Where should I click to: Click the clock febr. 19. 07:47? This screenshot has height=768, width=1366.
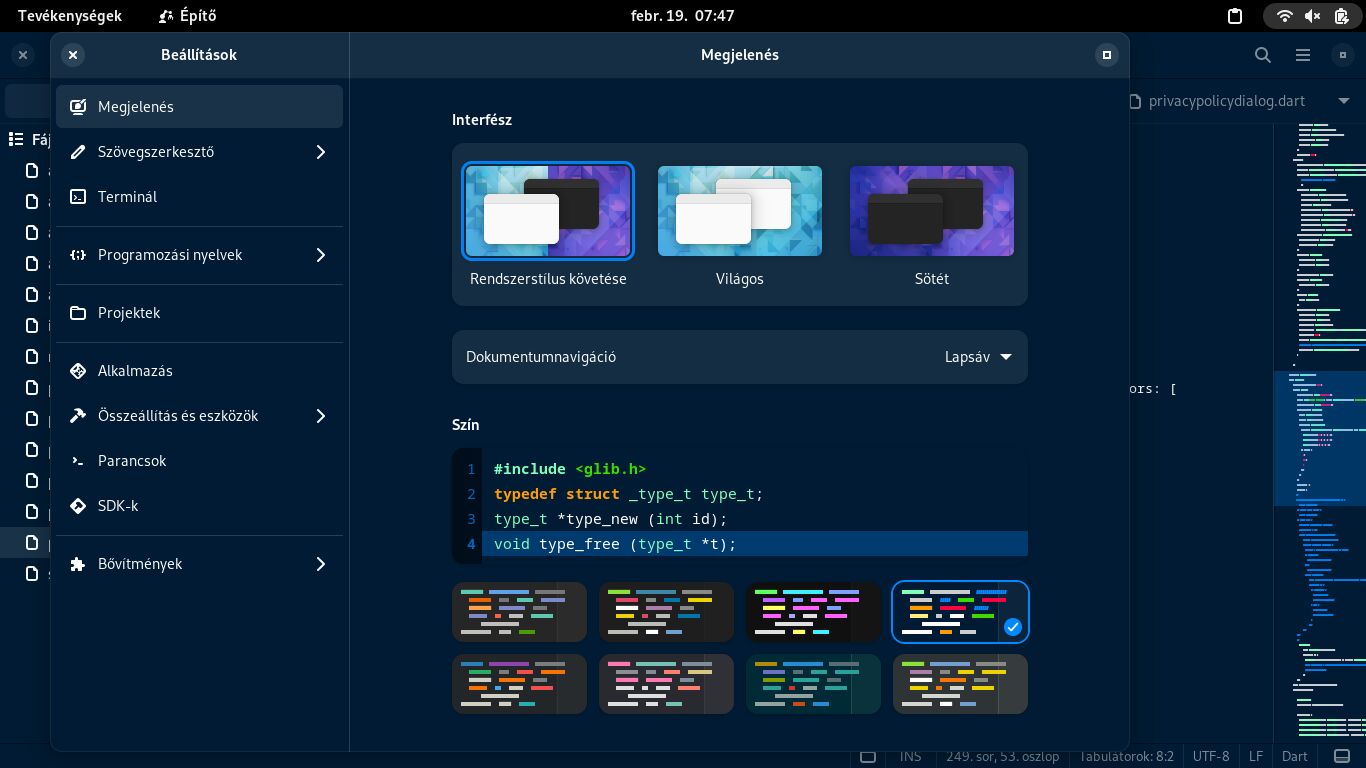pos(683,16)
